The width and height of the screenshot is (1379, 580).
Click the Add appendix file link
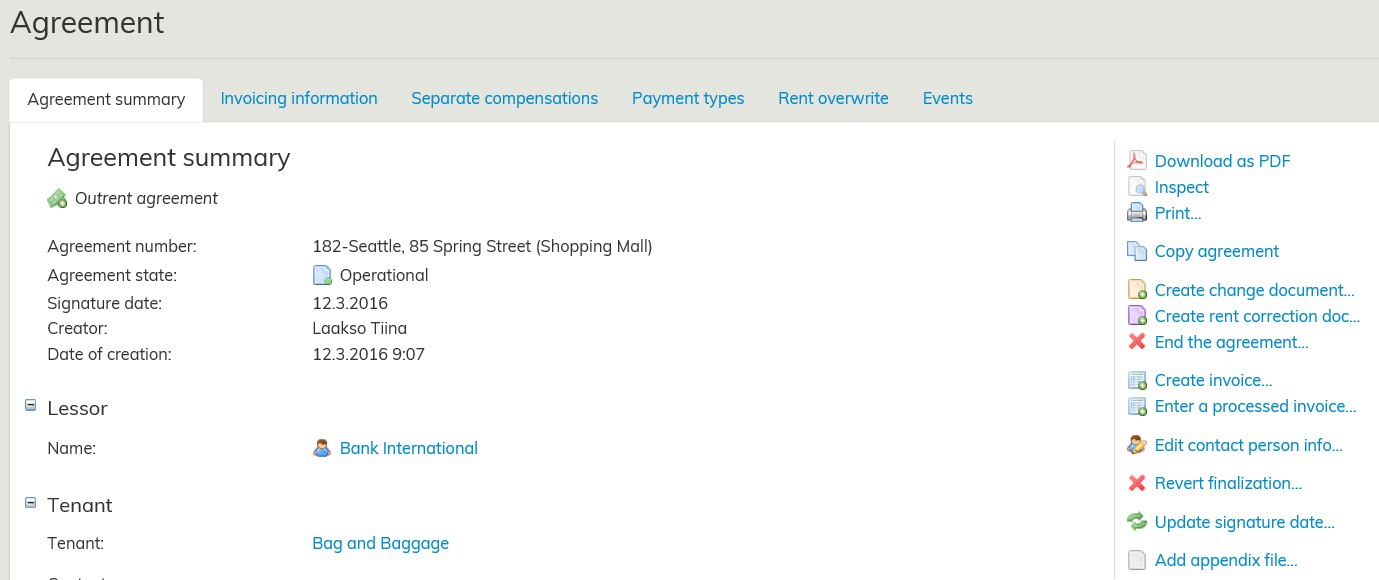point(1225,560)
